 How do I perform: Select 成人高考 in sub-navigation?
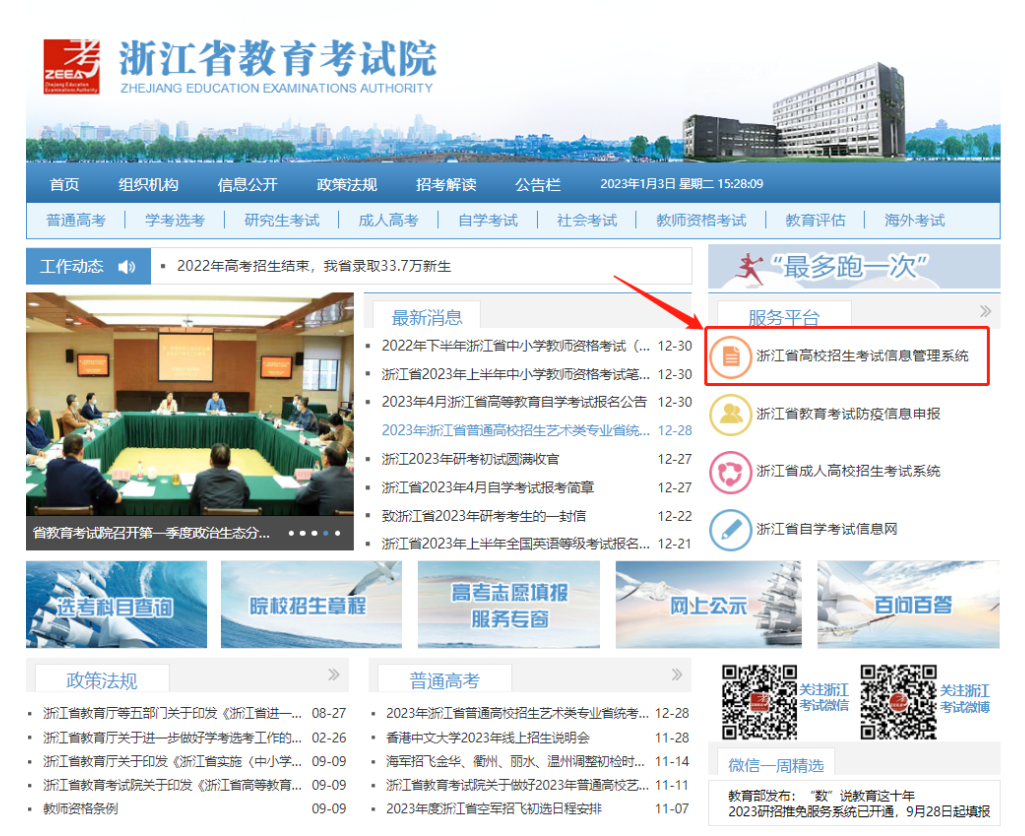(388, 221)
